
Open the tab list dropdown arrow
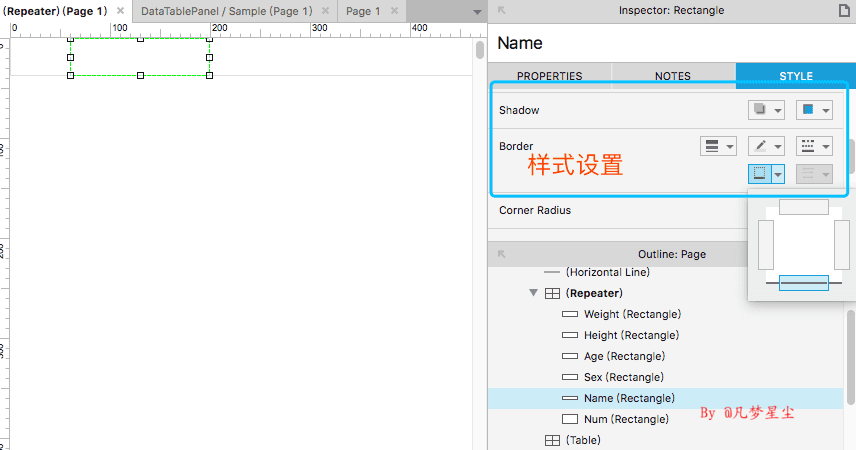477,12
